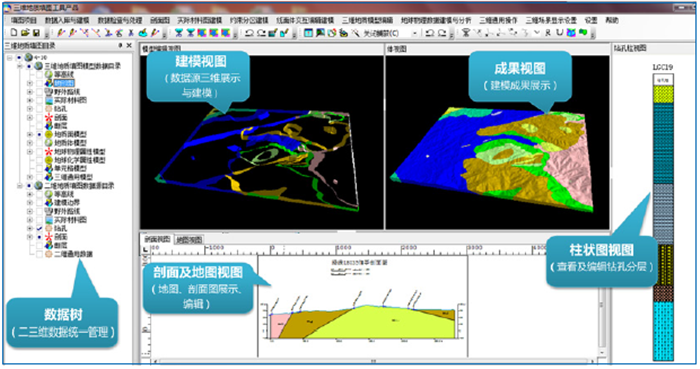The height and width of the screenshot is (369, 700).
Task: Expand the 三维通用模型 tree node
Action: pyautogui.click(x=29, y=178)
